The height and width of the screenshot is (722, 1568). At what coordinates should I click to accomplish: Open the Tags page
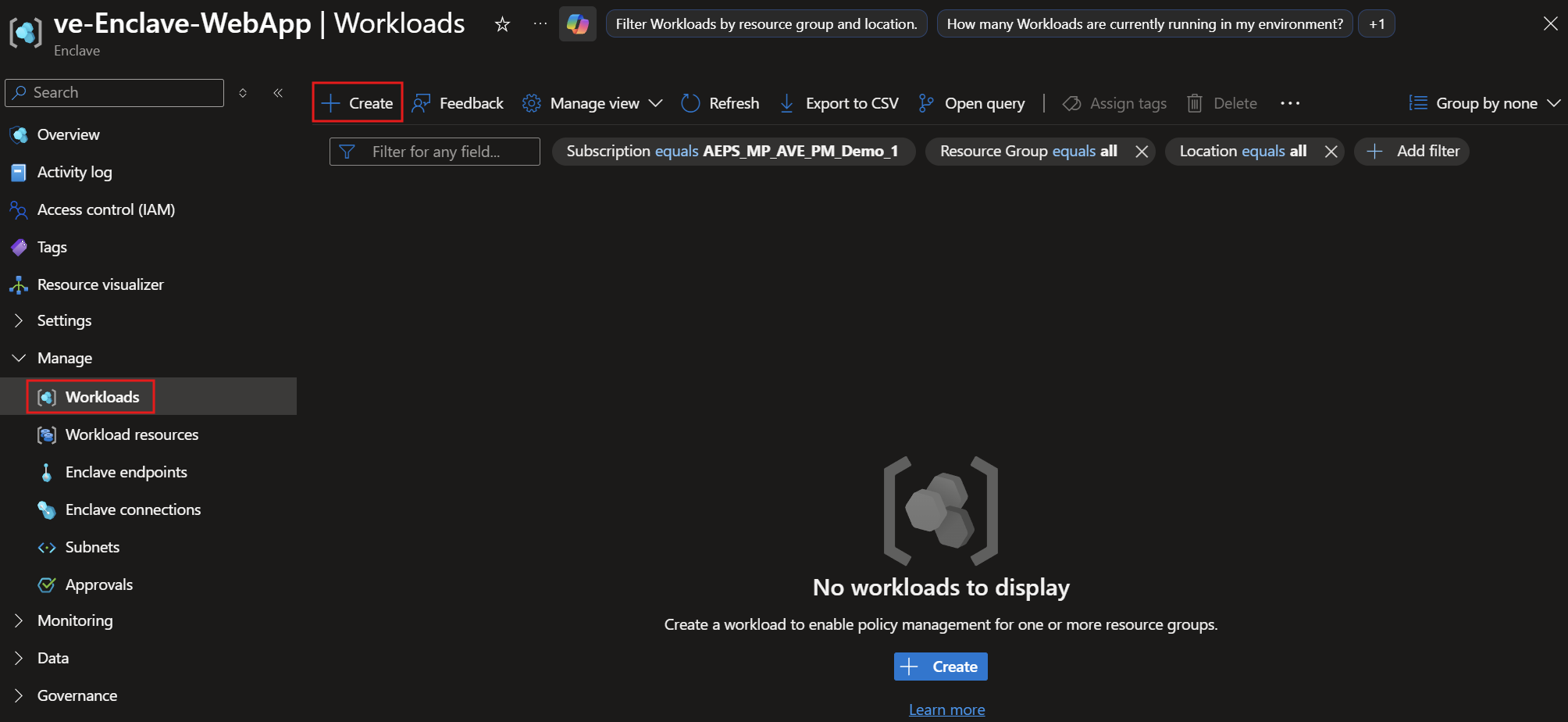click(52, 247)
